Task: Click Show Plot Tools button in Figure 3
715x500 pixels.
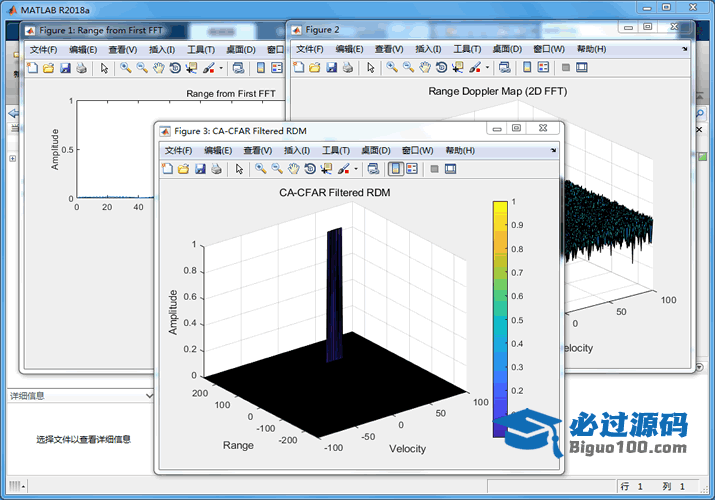Action: pyautogui.click(x=450, y=169)
